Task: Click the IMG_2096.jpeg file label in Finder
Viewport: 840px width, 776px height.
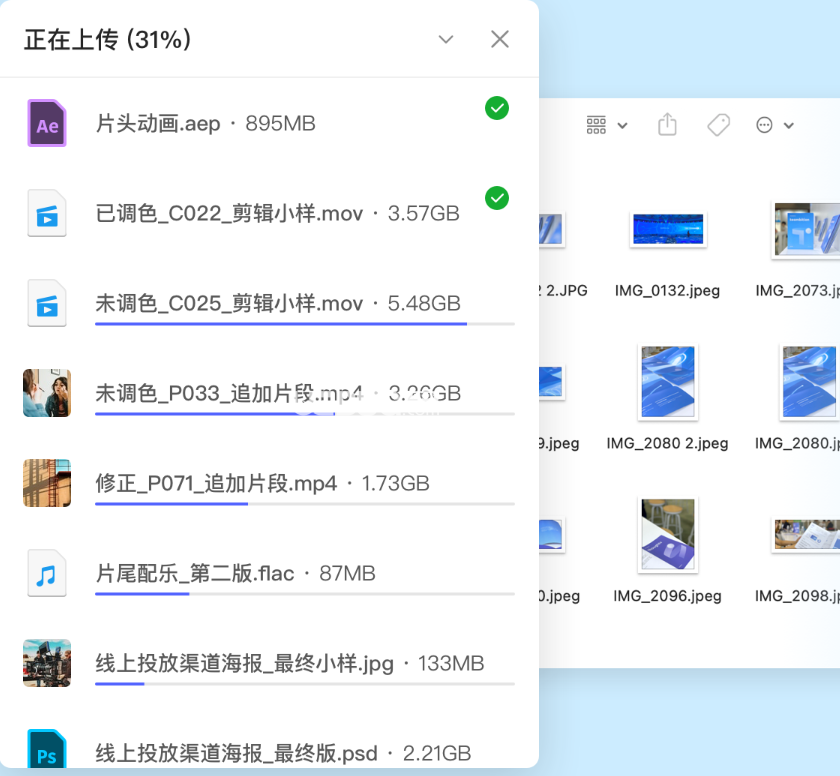Action: 668,596
